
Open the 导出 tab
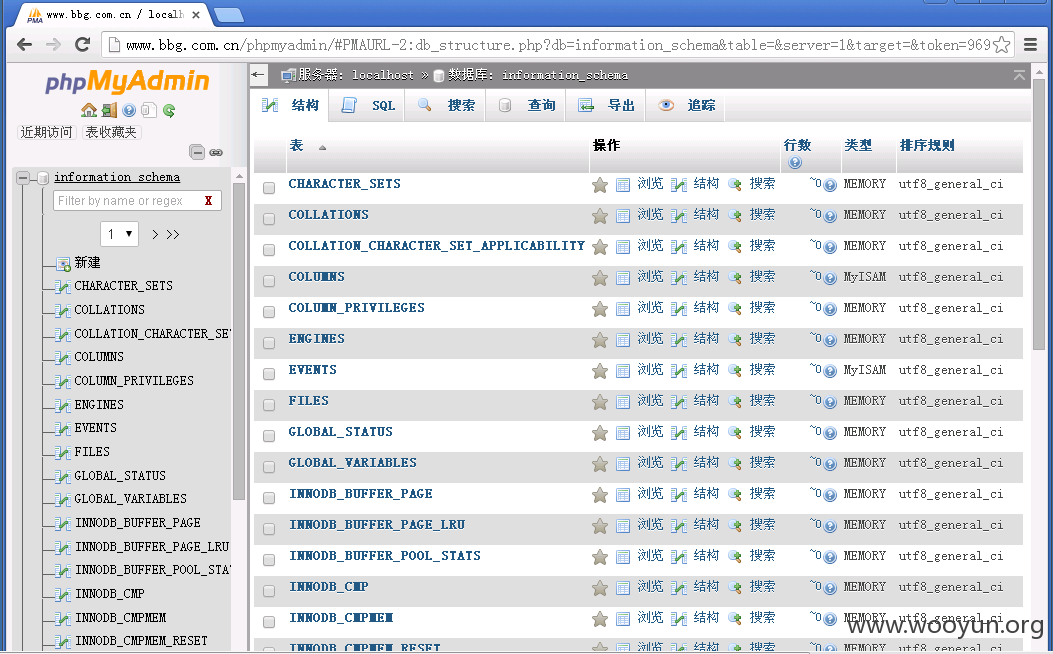tap(606, 105)
